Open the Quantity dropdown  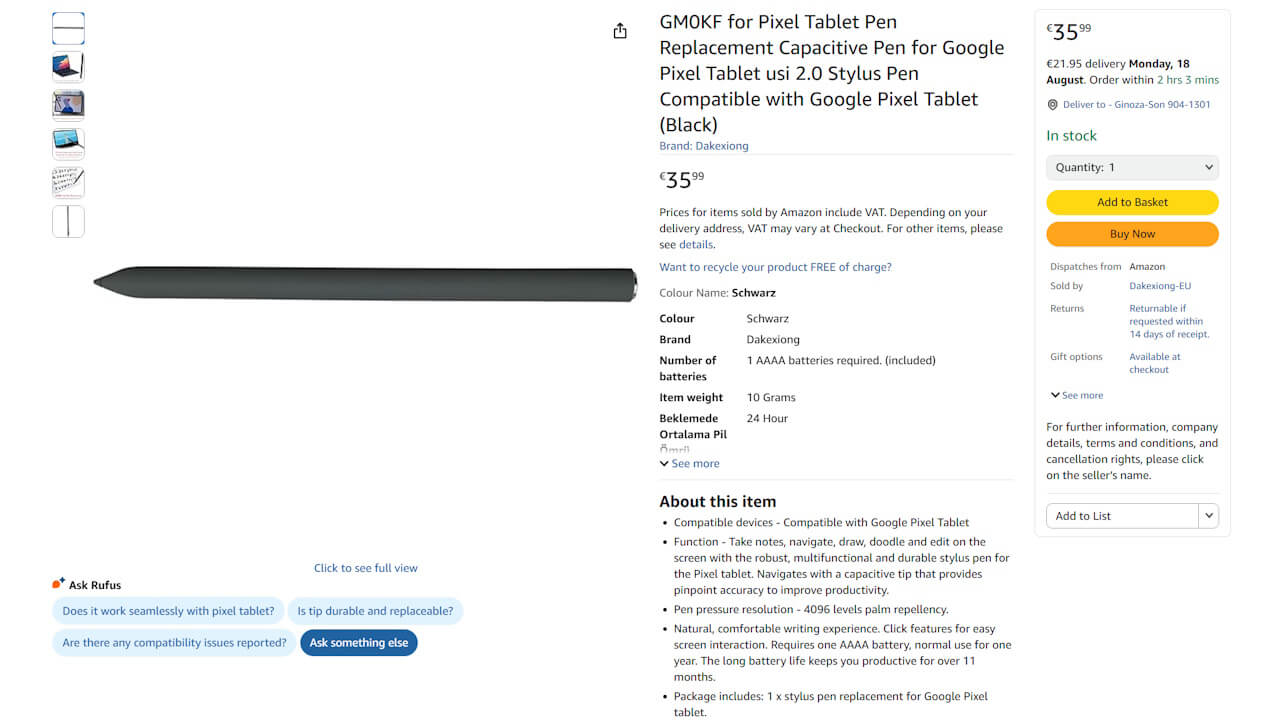pos(1132,167)
